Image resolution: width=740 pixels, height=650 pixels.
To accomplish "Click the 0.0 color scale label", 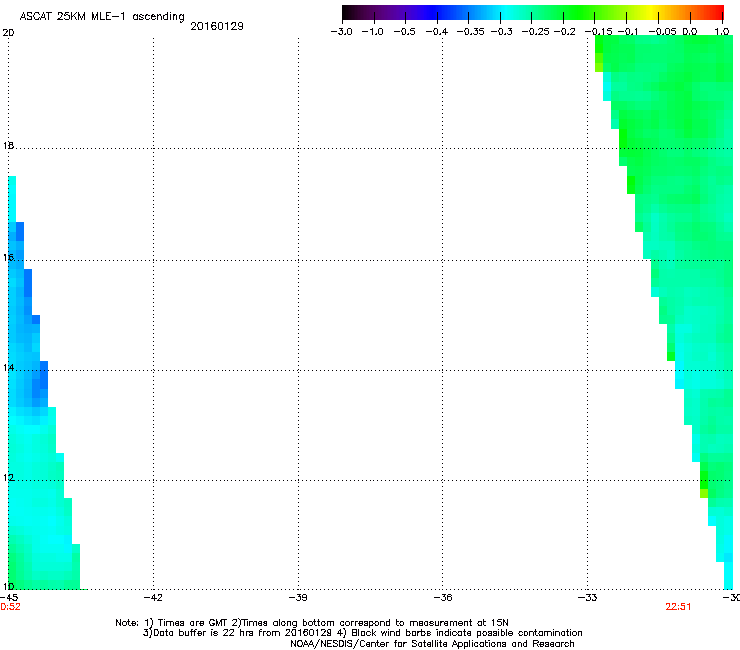I will click(690, 32).
